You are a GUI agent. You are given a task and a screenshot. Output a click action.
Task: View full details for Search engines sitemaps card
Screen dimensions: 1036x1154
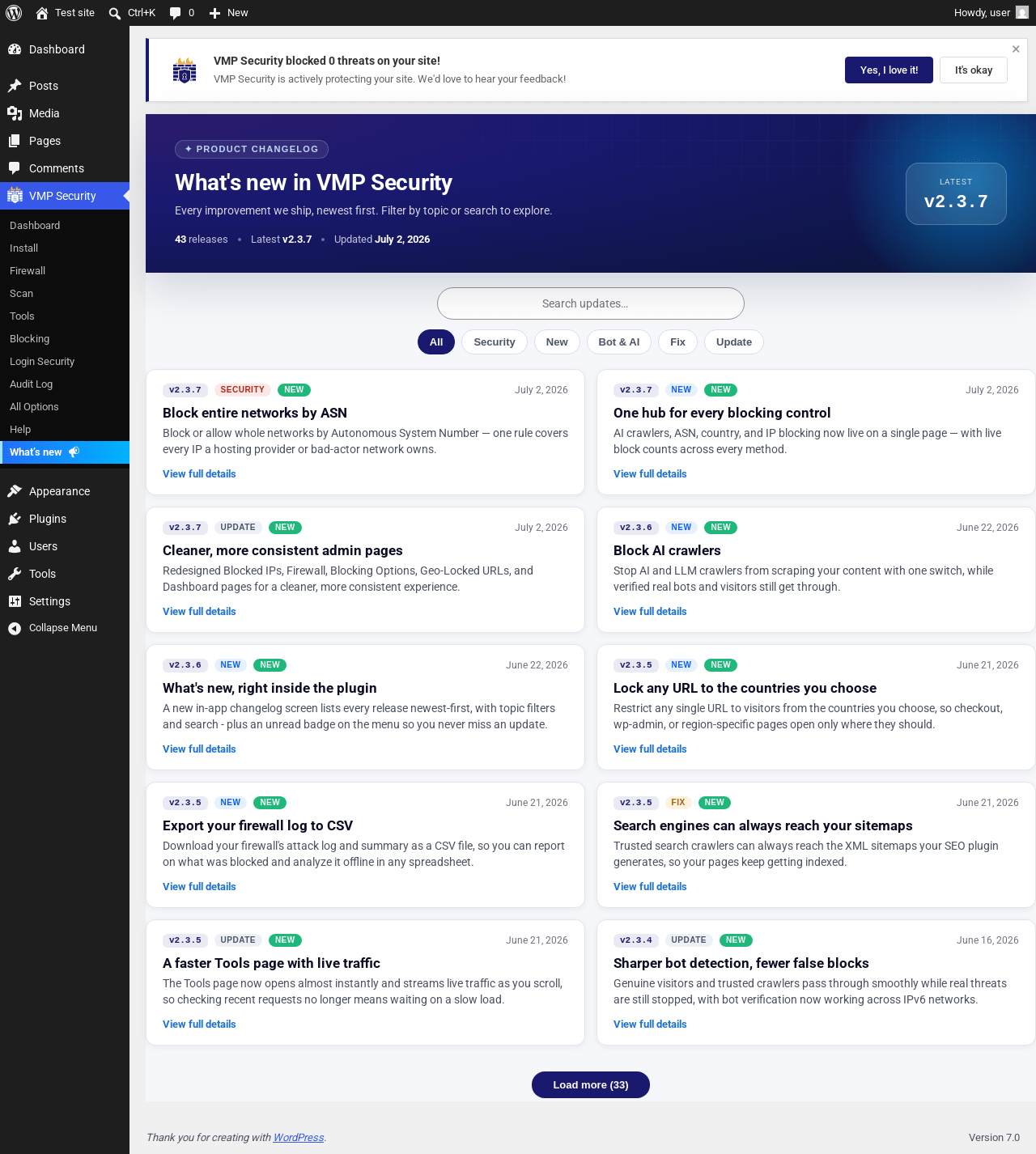(x=650, y=887)
